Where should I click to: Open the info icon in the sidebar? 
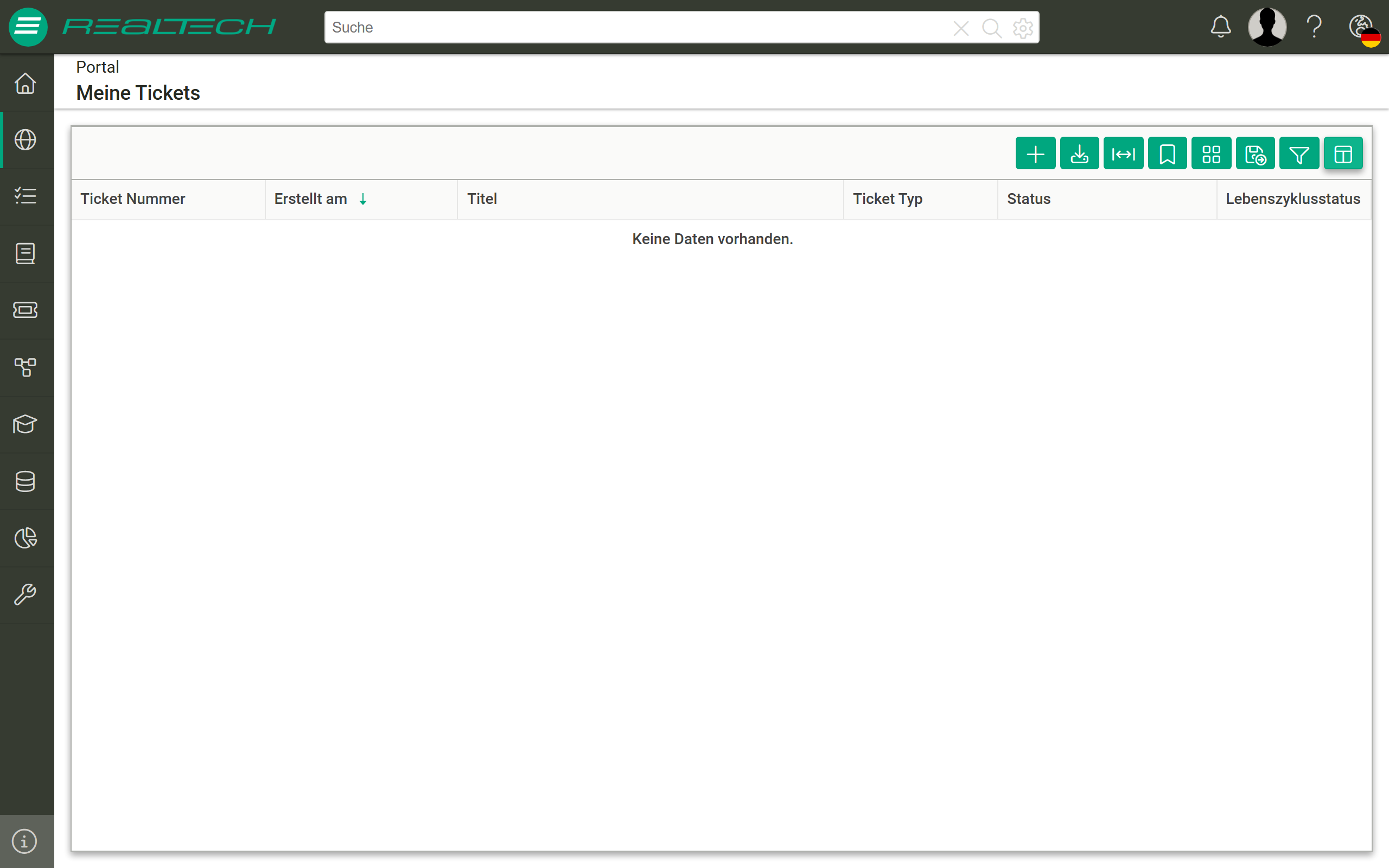[x=24, y=841]
